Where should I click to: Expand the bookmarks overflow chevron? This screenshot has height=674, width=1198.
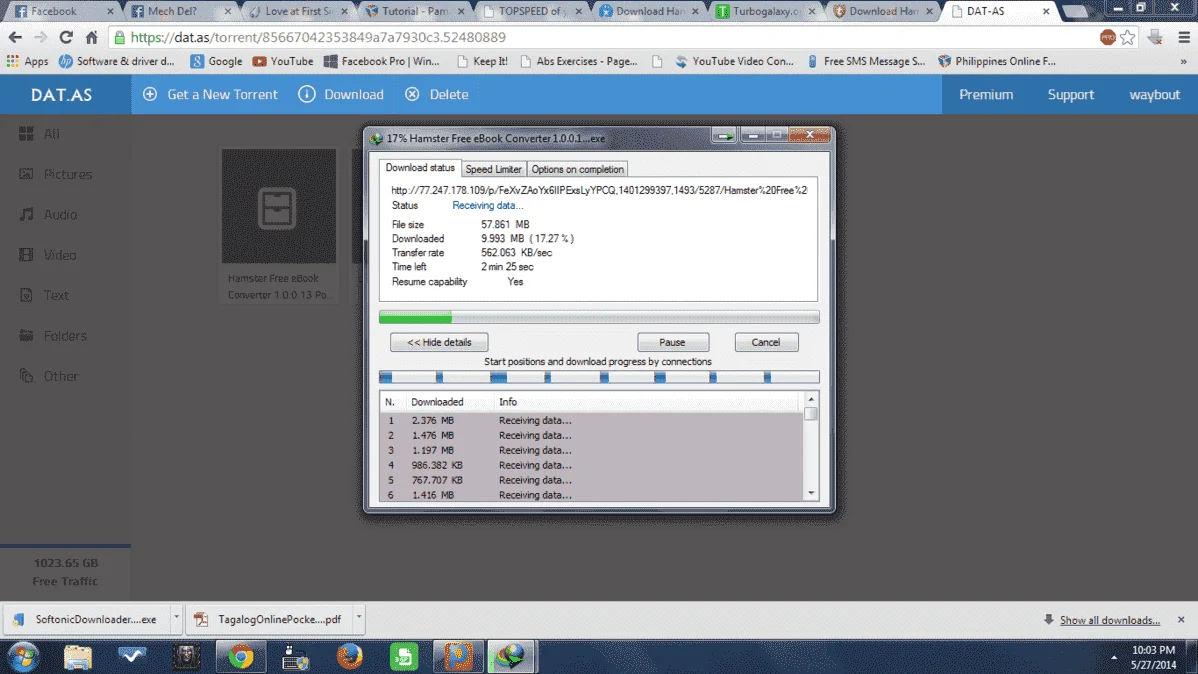coord(1183,61)
